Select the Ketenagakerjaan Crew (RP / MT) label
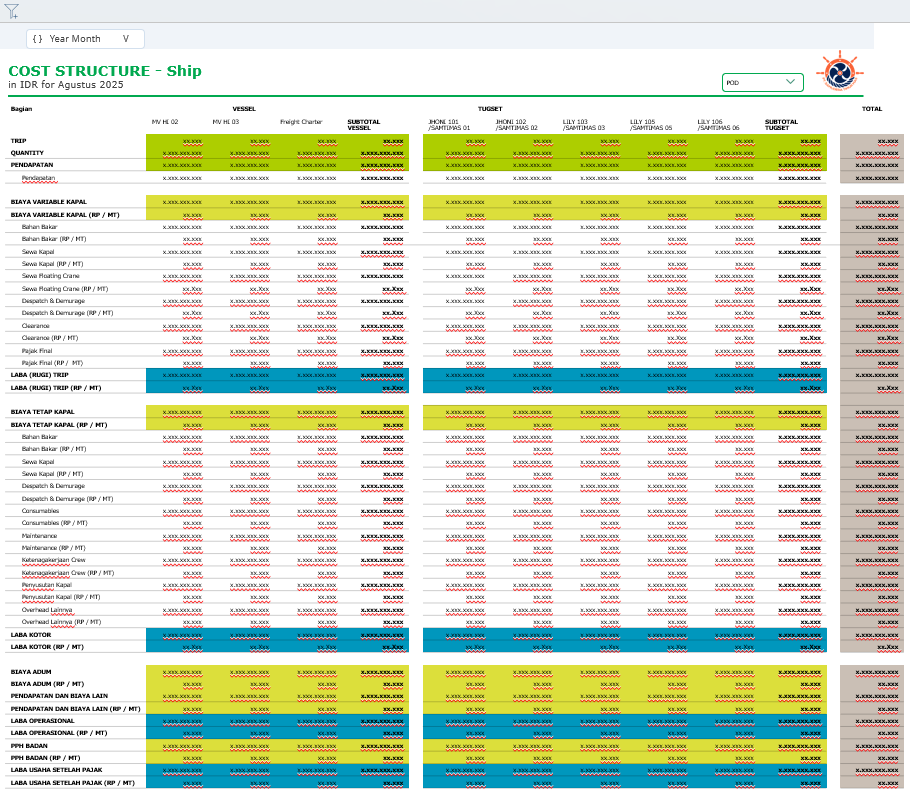 (x=68, y=573)
